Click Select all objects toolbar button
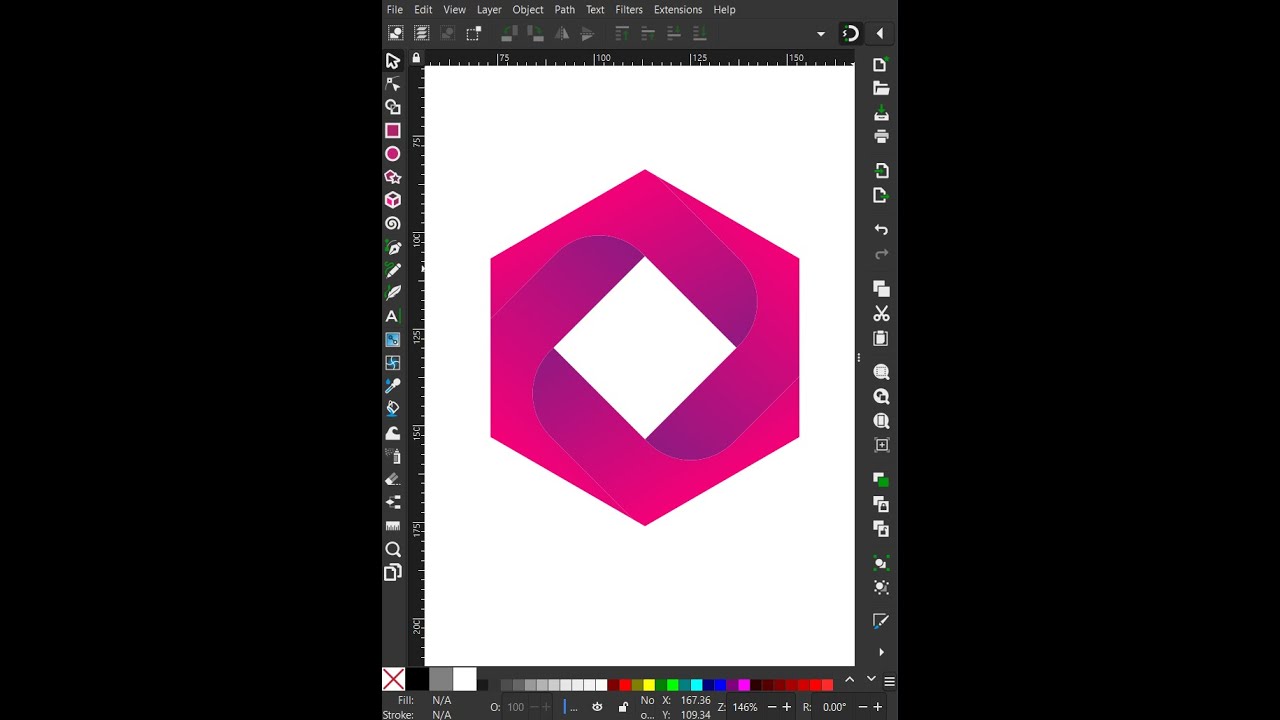Viewport: 1280px width, 720px height. click(x=396, y=33)
